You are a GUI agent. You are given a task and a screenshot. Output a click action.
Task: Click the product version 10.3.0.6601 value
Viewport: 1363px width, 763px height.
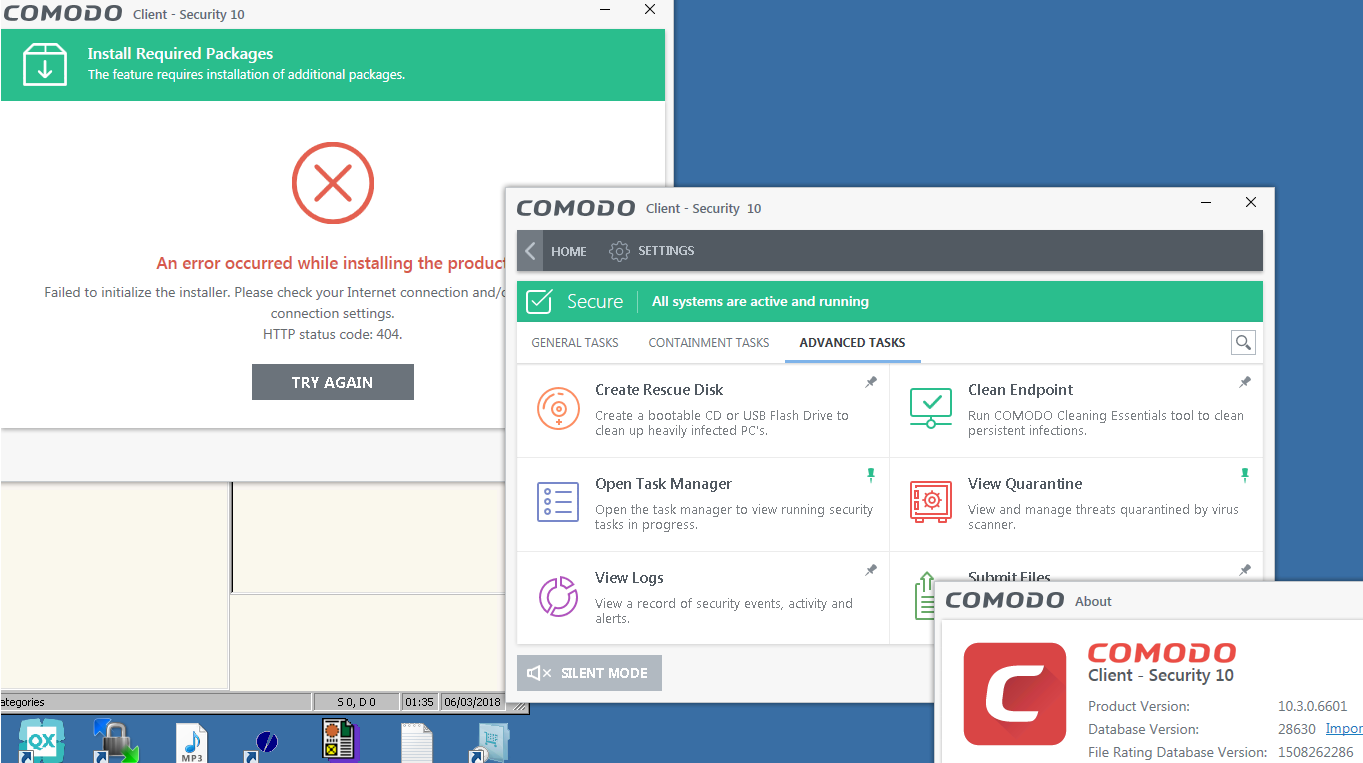click(x=1312, y=706)
